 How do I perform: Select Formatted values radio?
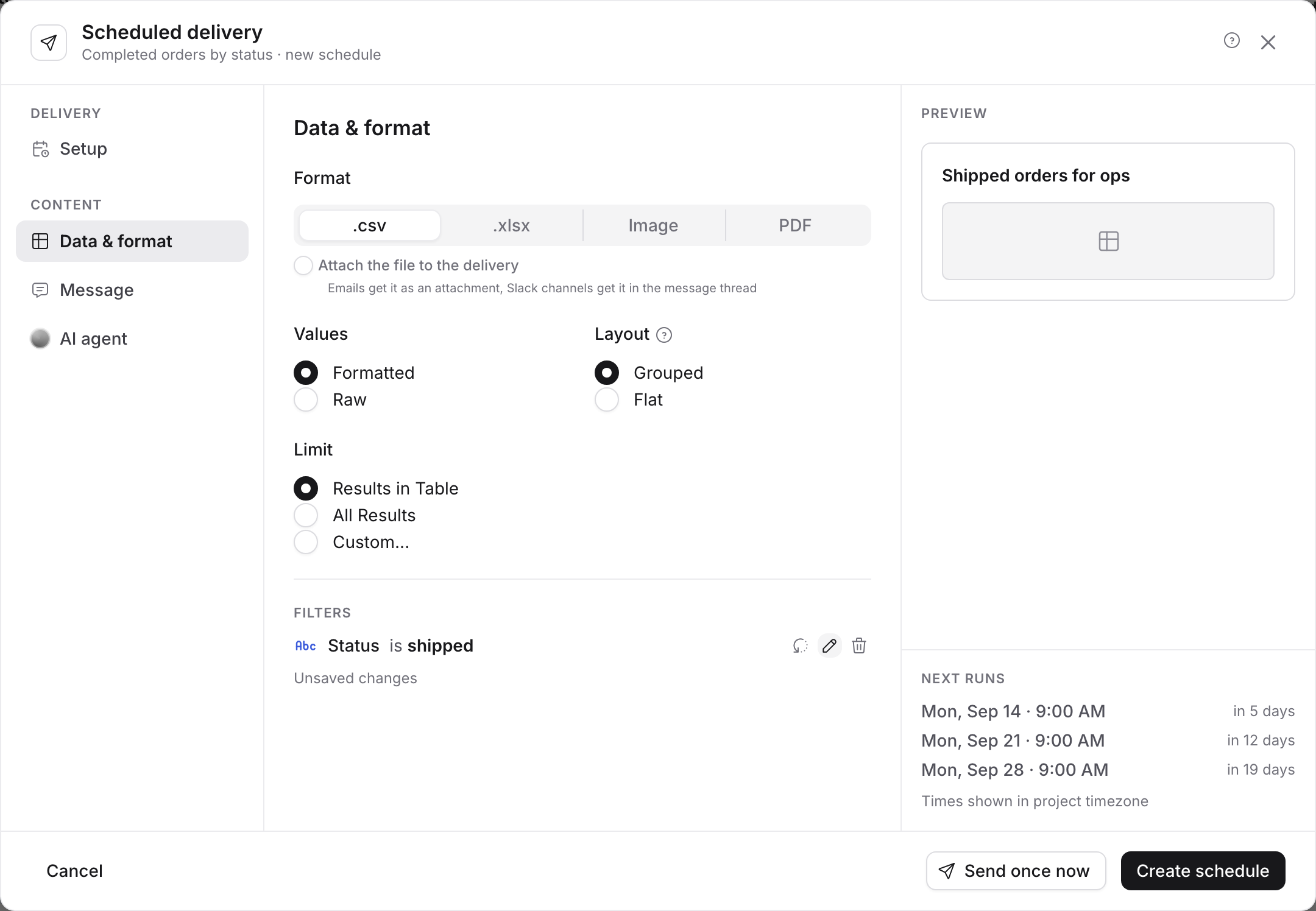pos(306,373)
